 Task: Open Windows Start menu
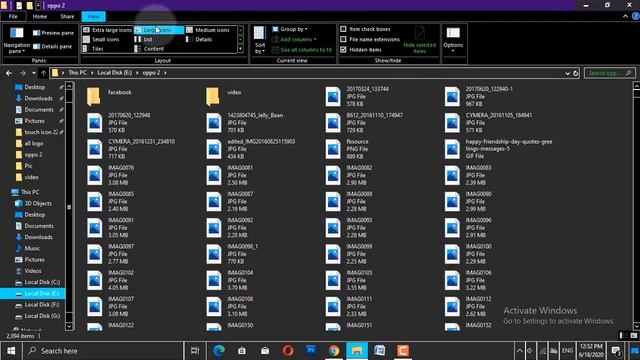tap(11, 351)
